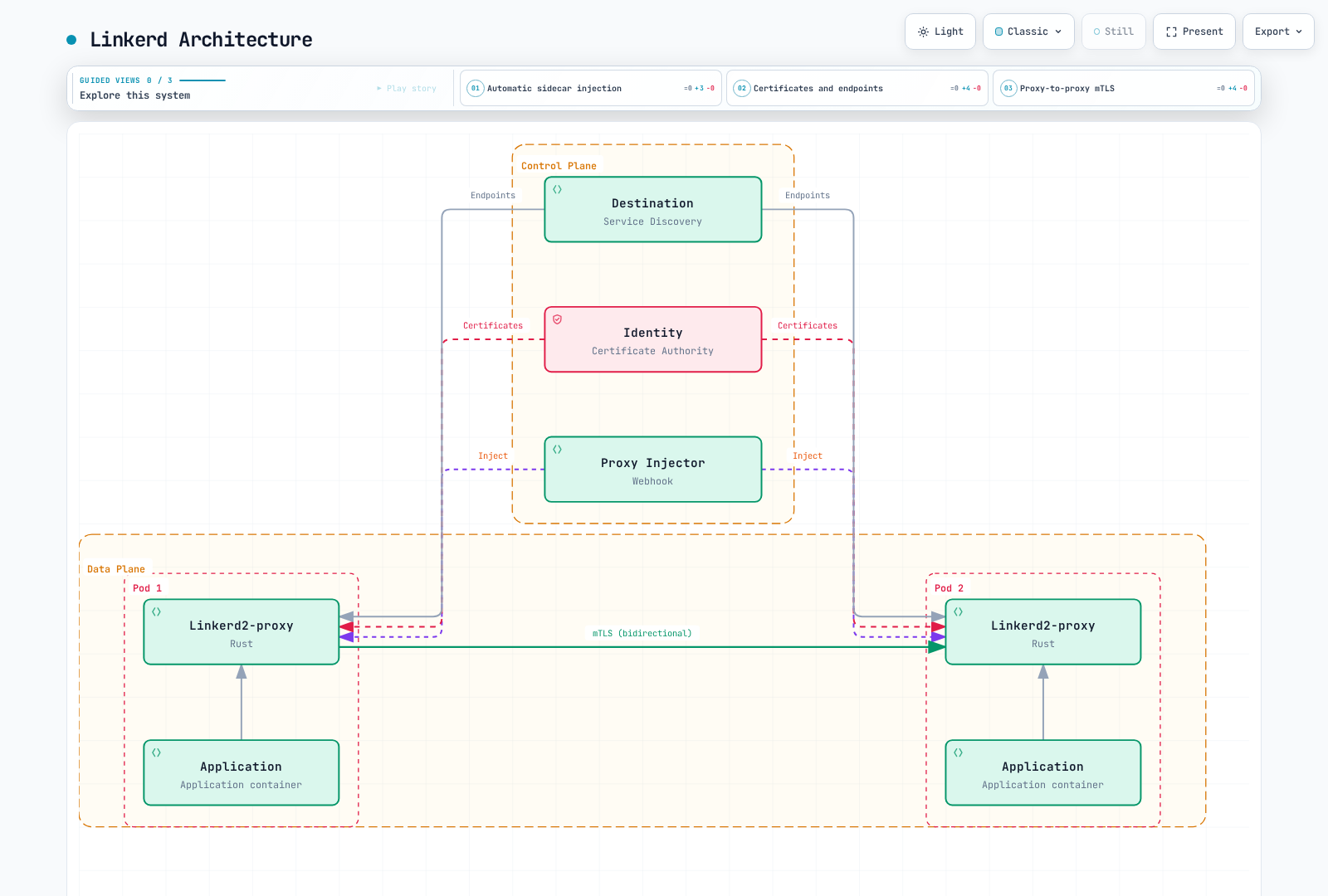The image size is (1328, 896).
Task: Click Play story
Action: tap(407, 88)
